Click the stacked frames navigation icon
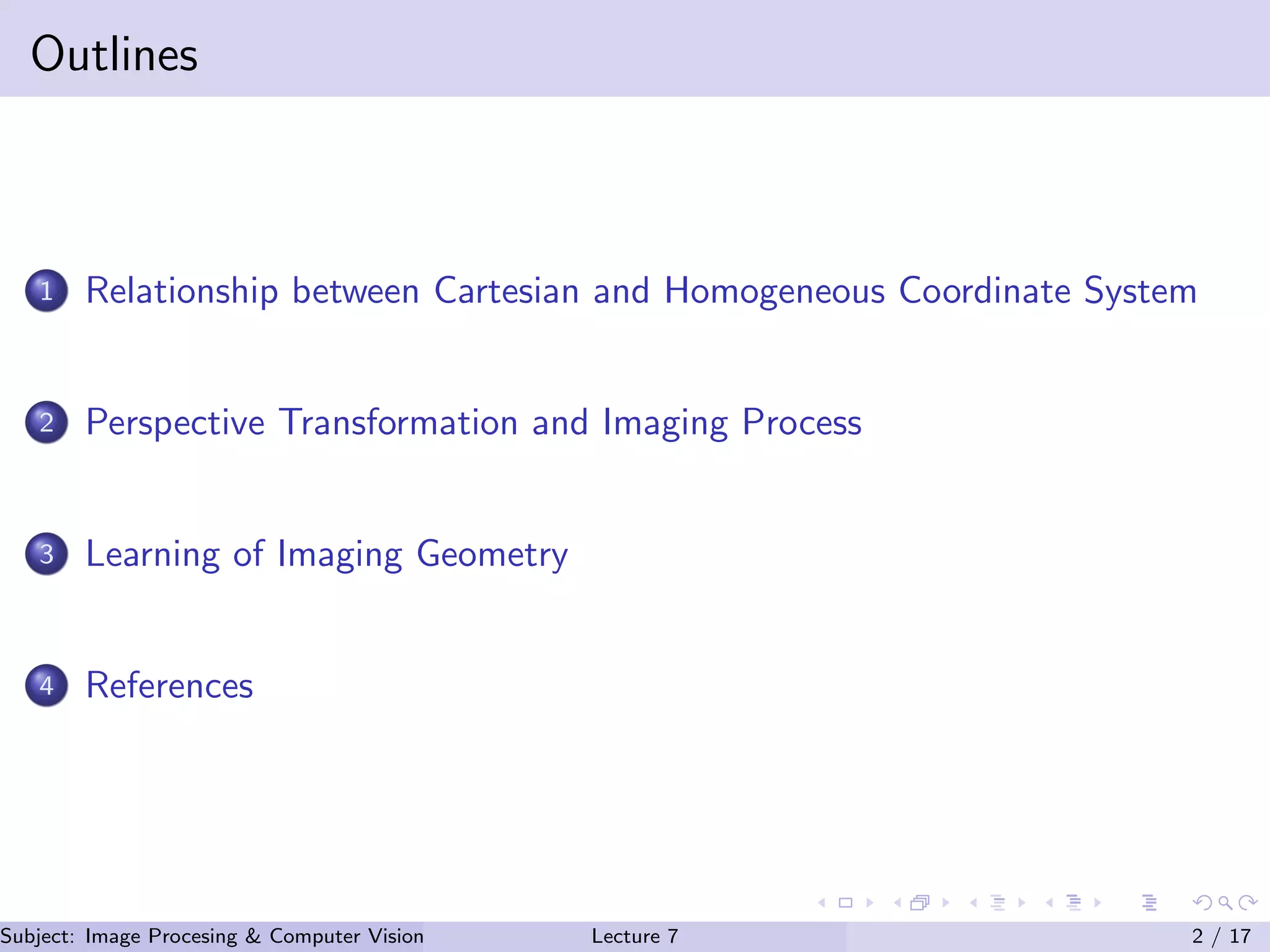 [920, 903]
